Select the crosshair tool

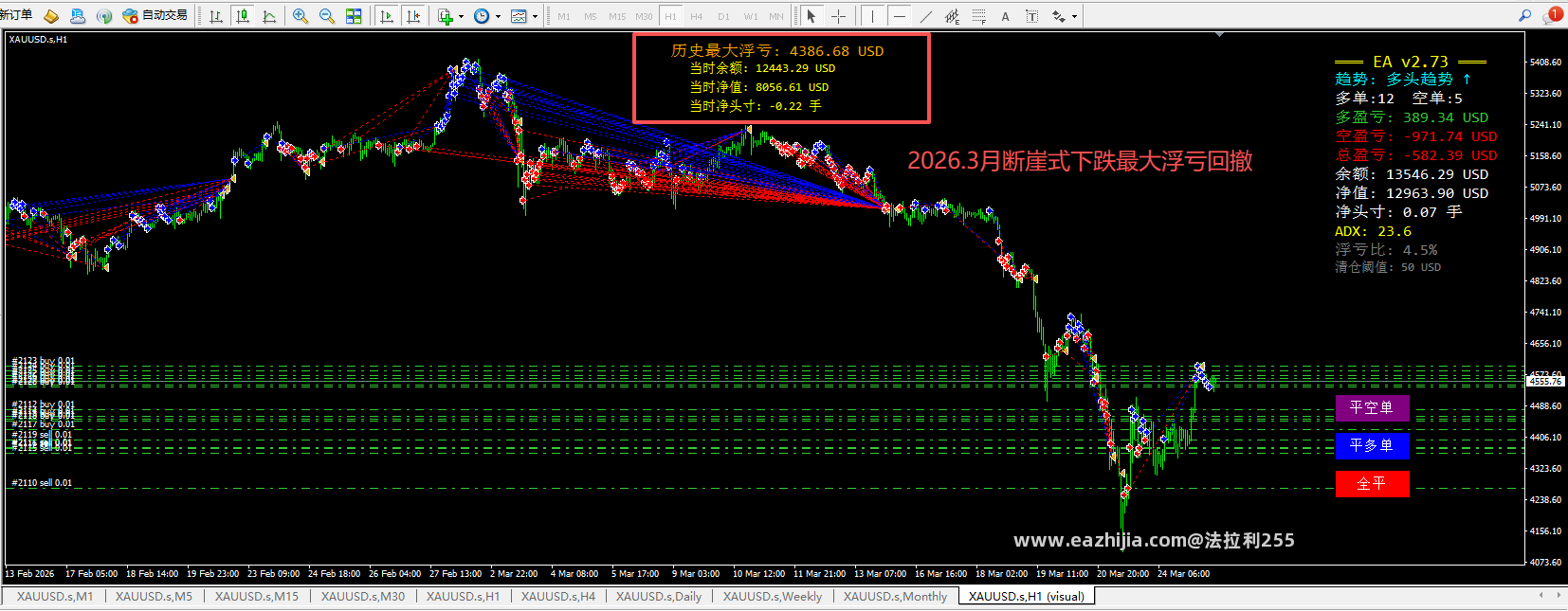[x=838, y=16]
